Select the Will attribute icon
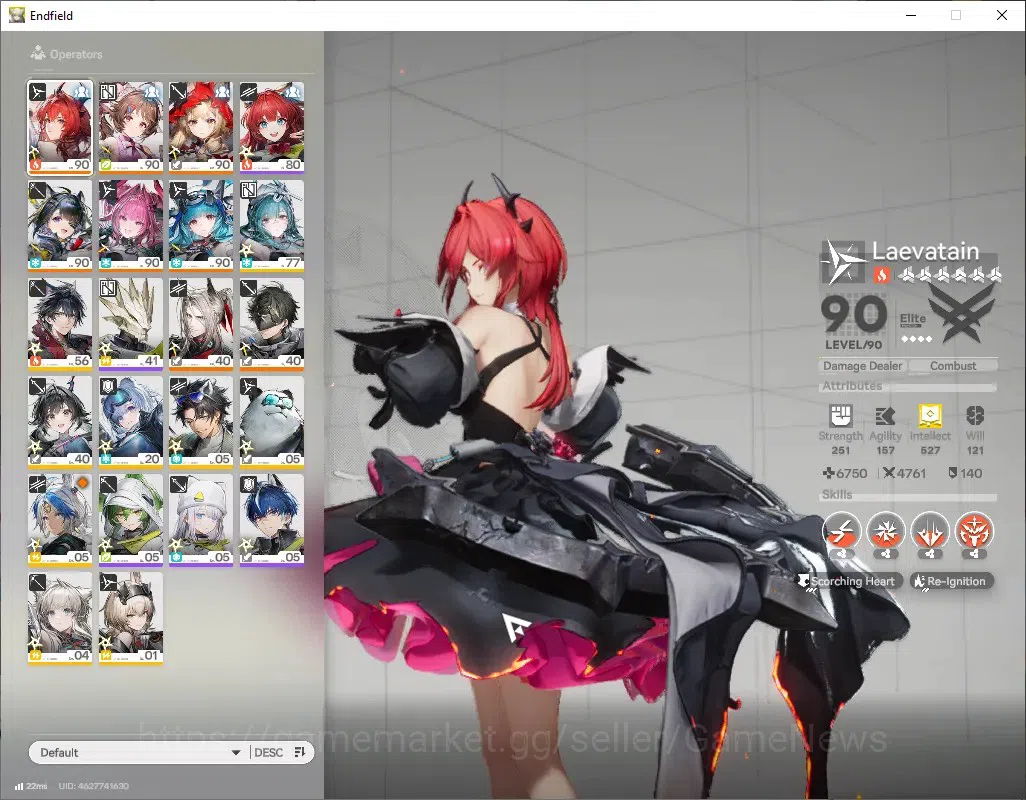 coord(975,416)
